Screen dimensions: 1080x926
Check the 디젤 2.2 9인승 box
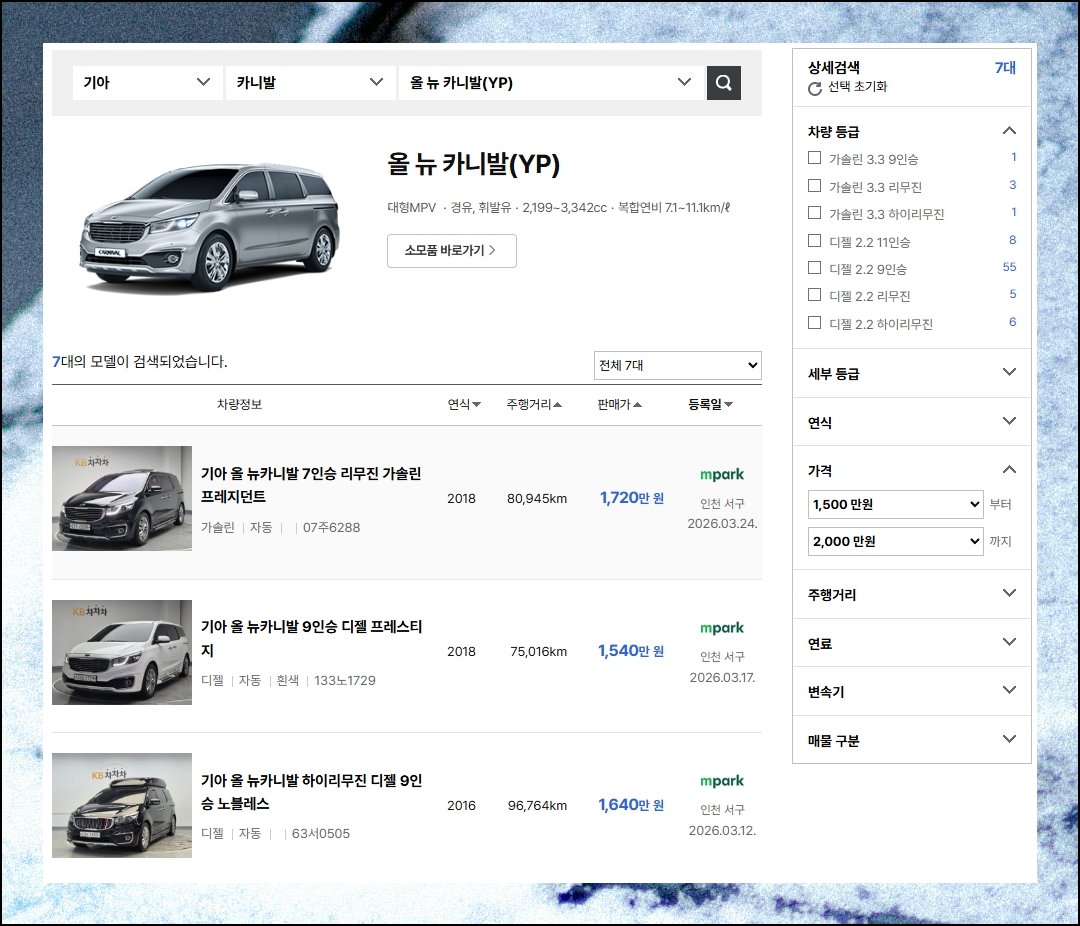[814, 267]
